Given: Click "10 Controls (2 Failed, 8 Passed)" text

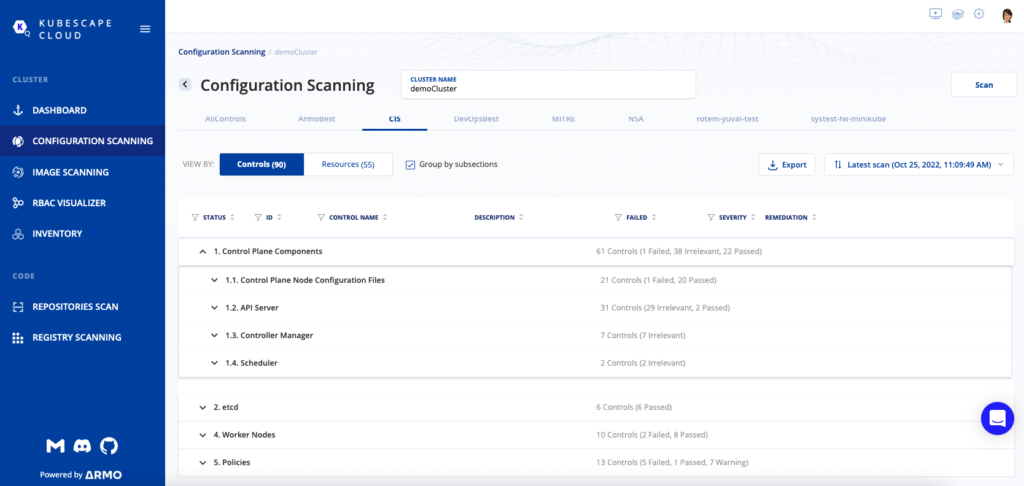Looking at the screenshot, I should 652,435.
